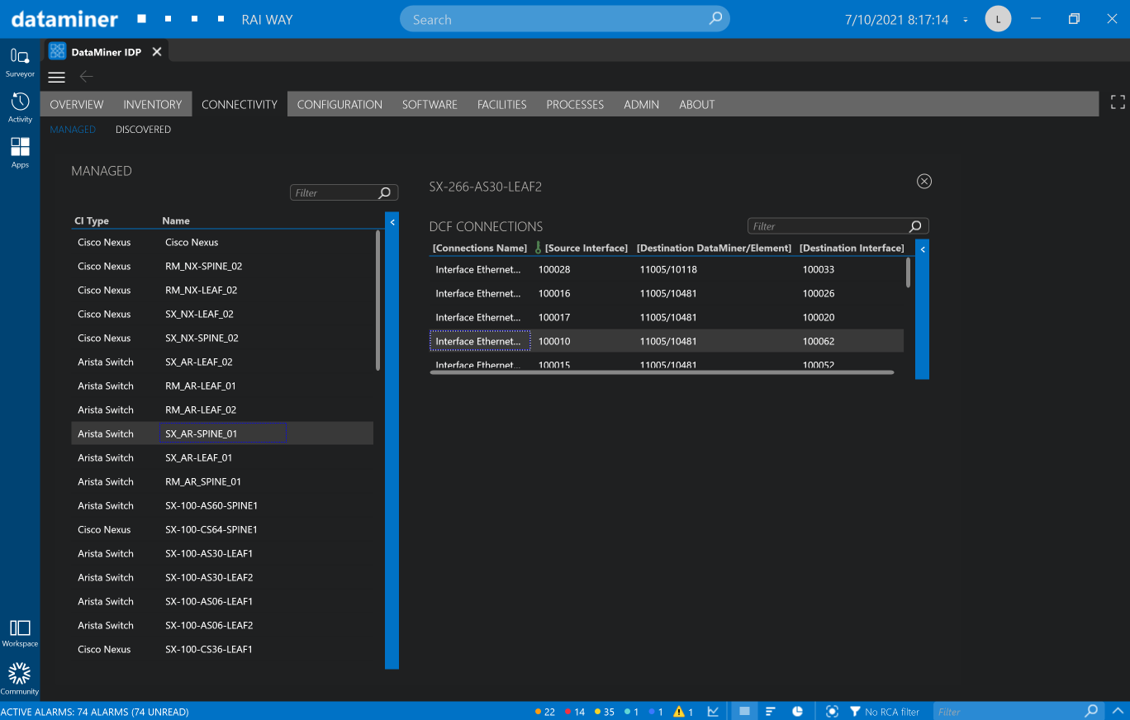Image resolution: width=1130 pixels, height=720 pixels.
Task: Open the Workspace panel in the sidebar
Action: point(19,633)
